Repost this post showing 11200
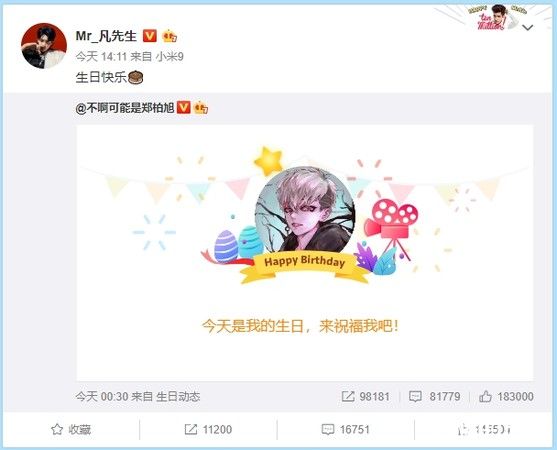557x450 pixels. pyautogui.click(x=208, y=430)
